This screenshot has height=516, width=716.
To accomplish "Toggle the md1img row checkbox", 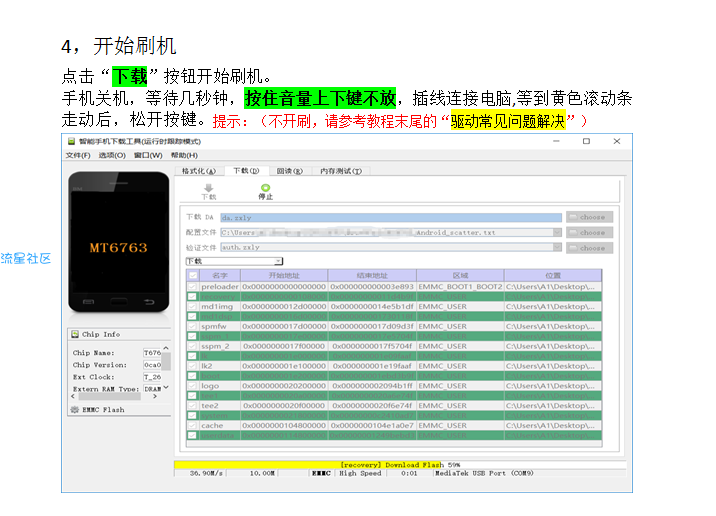I will pyautogui.click(x=193, y=306).
